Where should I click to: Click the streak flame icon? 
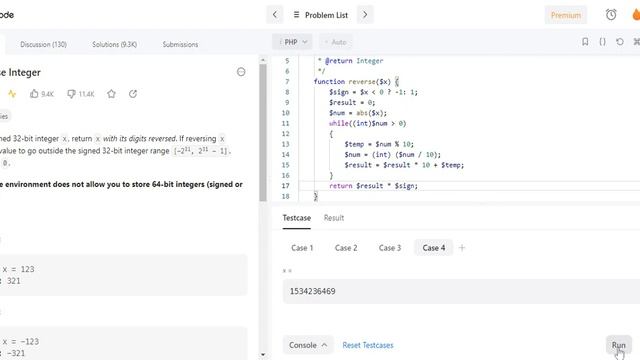tap(636, 15)
